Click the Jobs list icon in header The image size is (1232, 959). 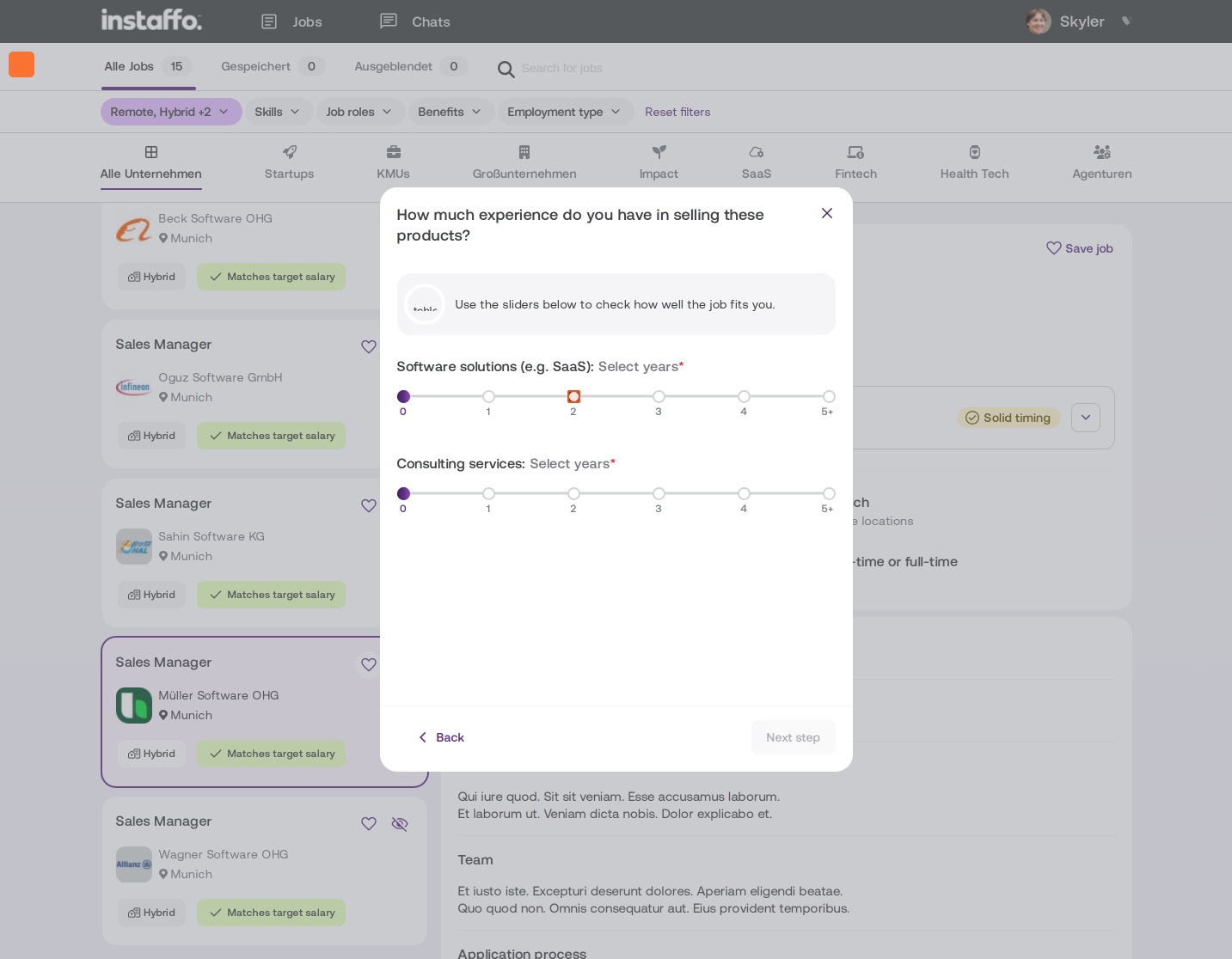269,21
